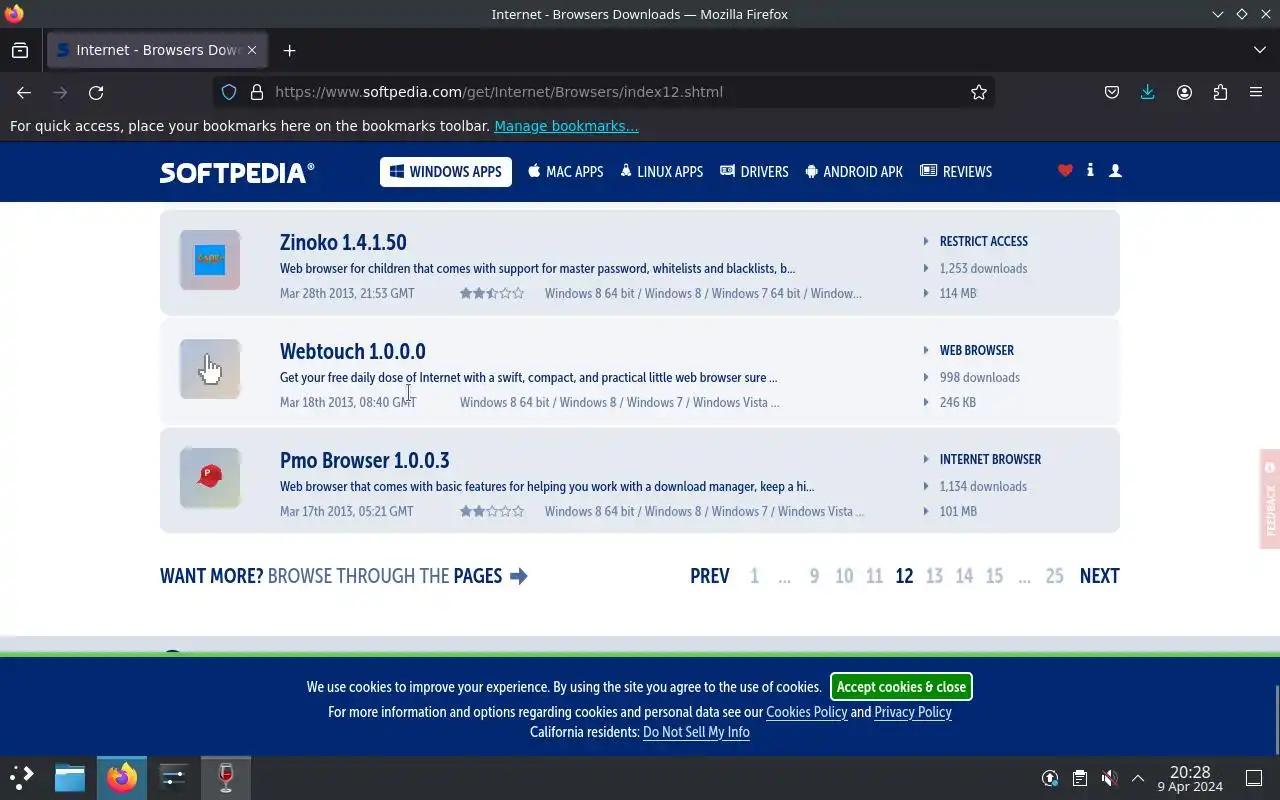Screen dimensions: 1280x800
Task: Click the Zinoko star rating
Action: pos(492,293)
